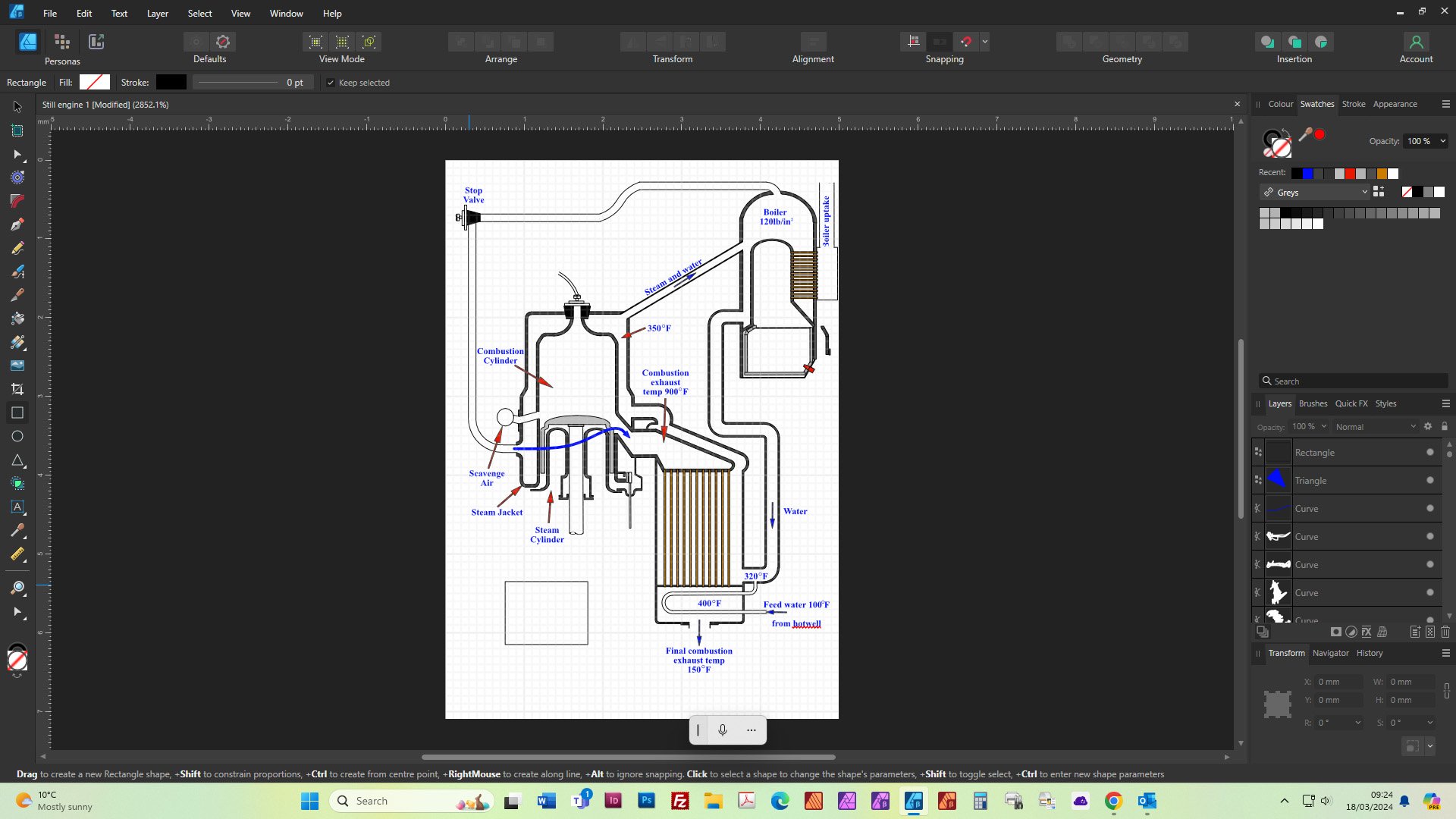1456x819 pixels.
Task: Switch to Export Persona
Action: 96,42
